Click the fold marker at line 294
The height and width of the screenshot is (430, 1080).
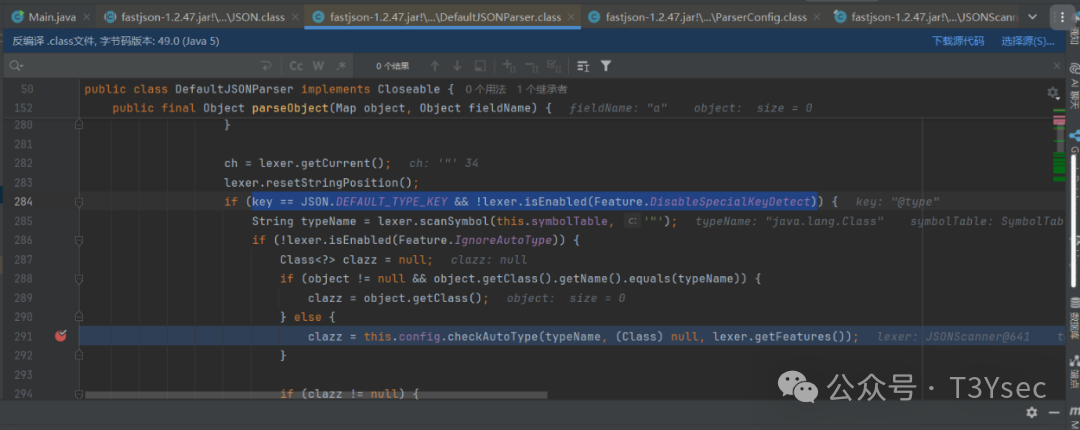point(79,395)
